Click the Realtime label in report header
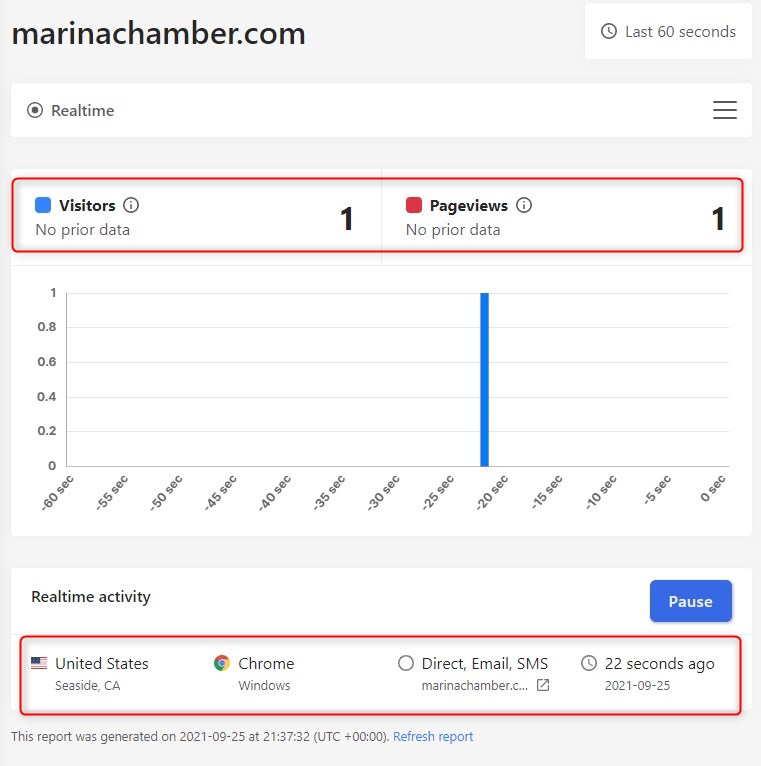The image size is (761, 766). (x=83, y=110)
